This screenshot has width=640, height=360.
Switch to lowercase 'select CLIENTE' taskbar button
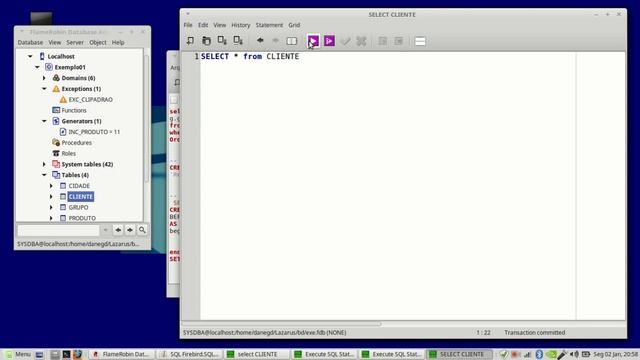(x=257, y=354)
